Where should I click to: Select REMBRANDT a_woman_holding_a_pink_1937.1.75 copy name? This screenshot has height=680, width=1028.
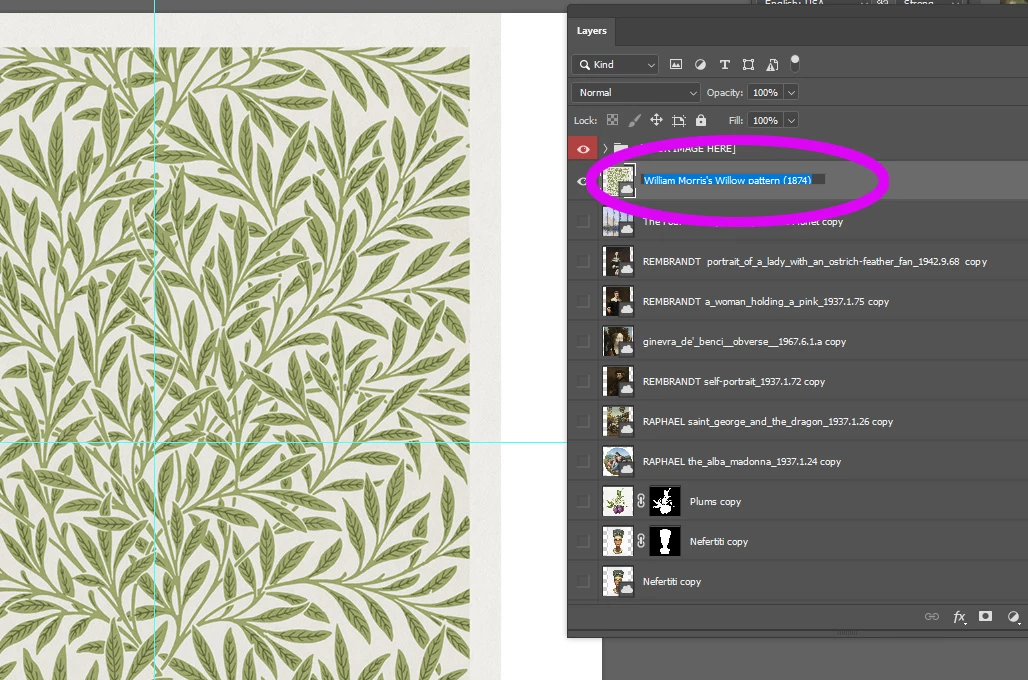point(766,302)
